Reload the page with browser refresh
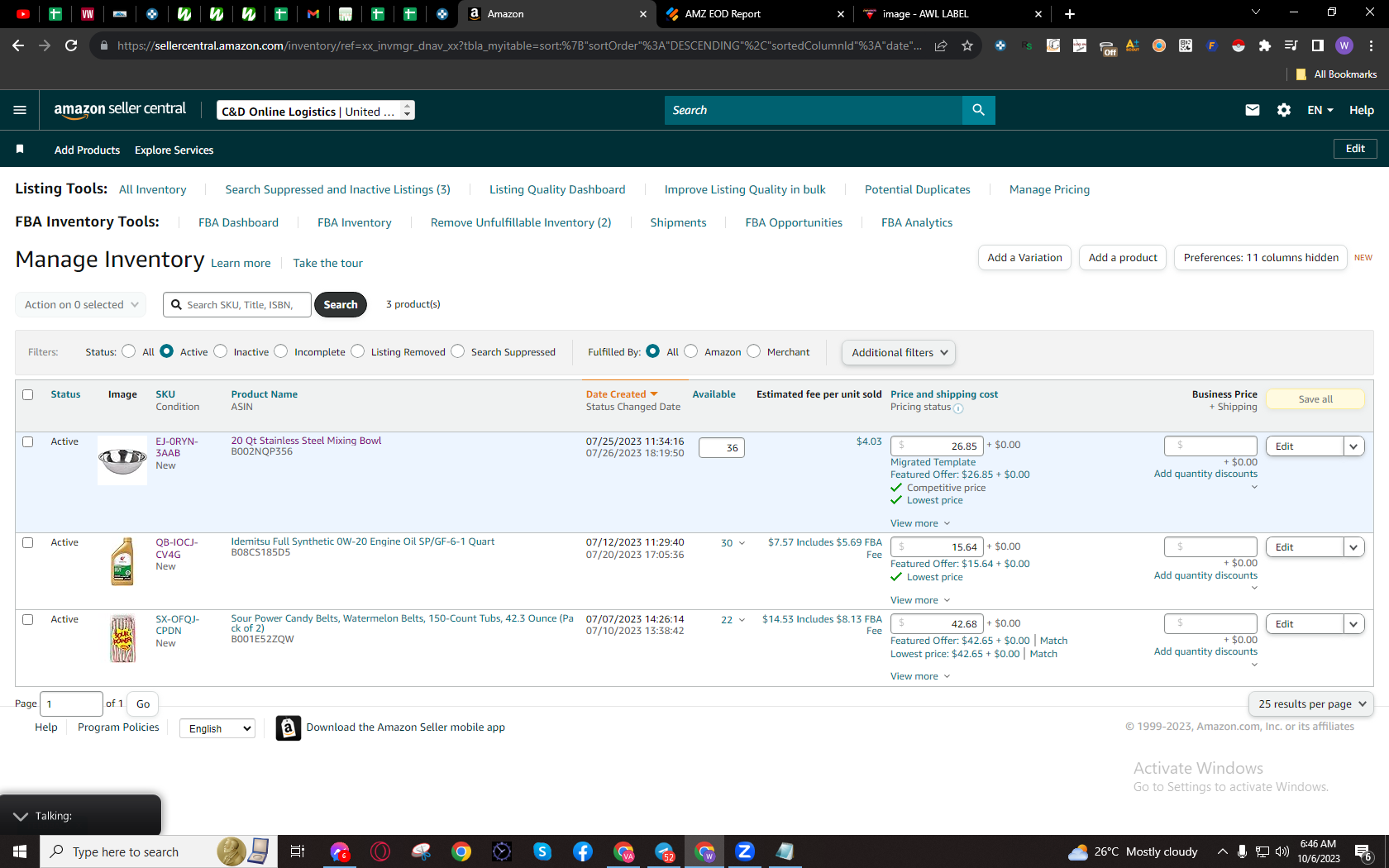 click(71, 45)
